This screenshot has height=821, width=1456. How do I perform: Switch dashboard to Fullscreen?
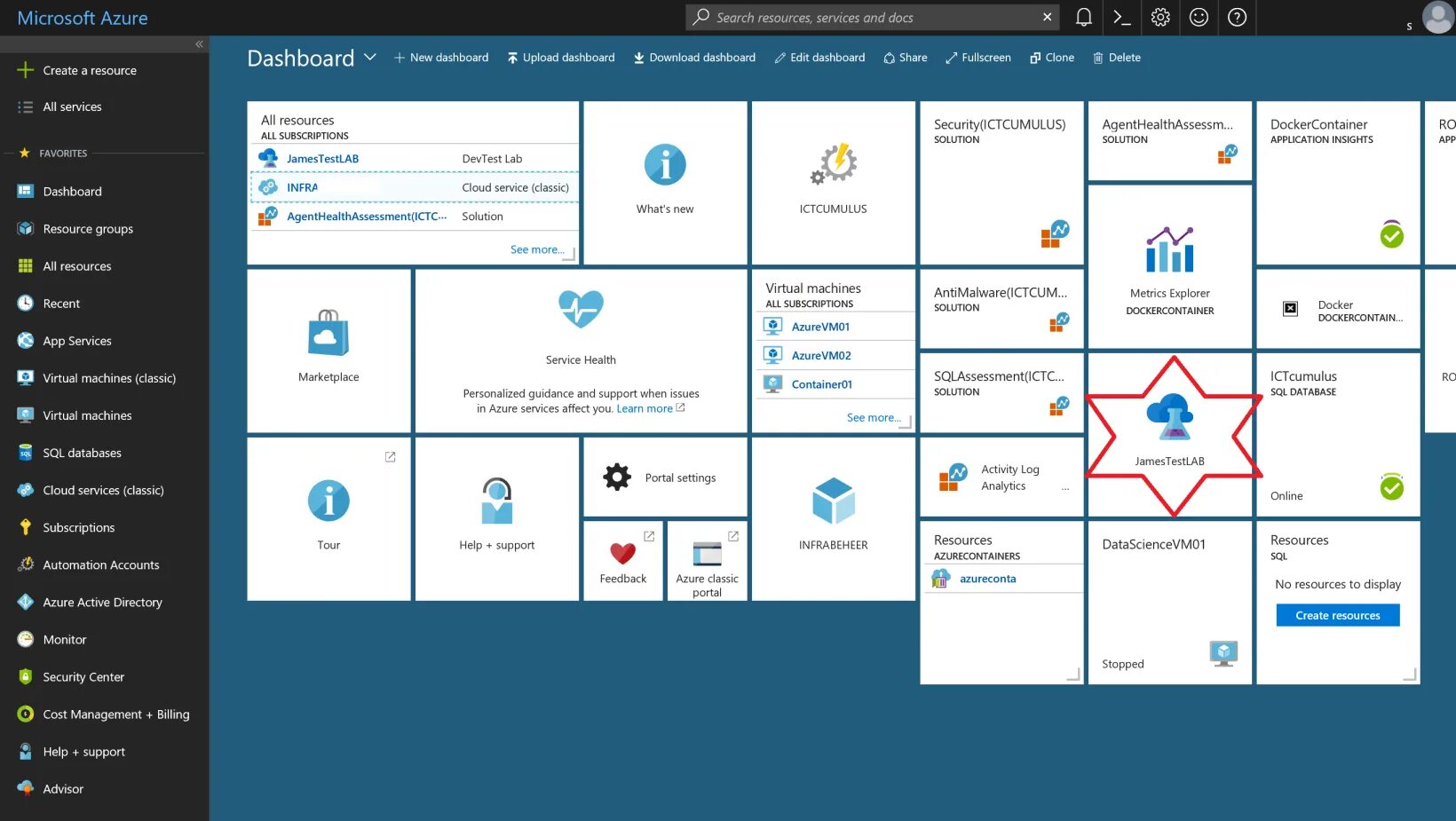(x=978, y=58)
